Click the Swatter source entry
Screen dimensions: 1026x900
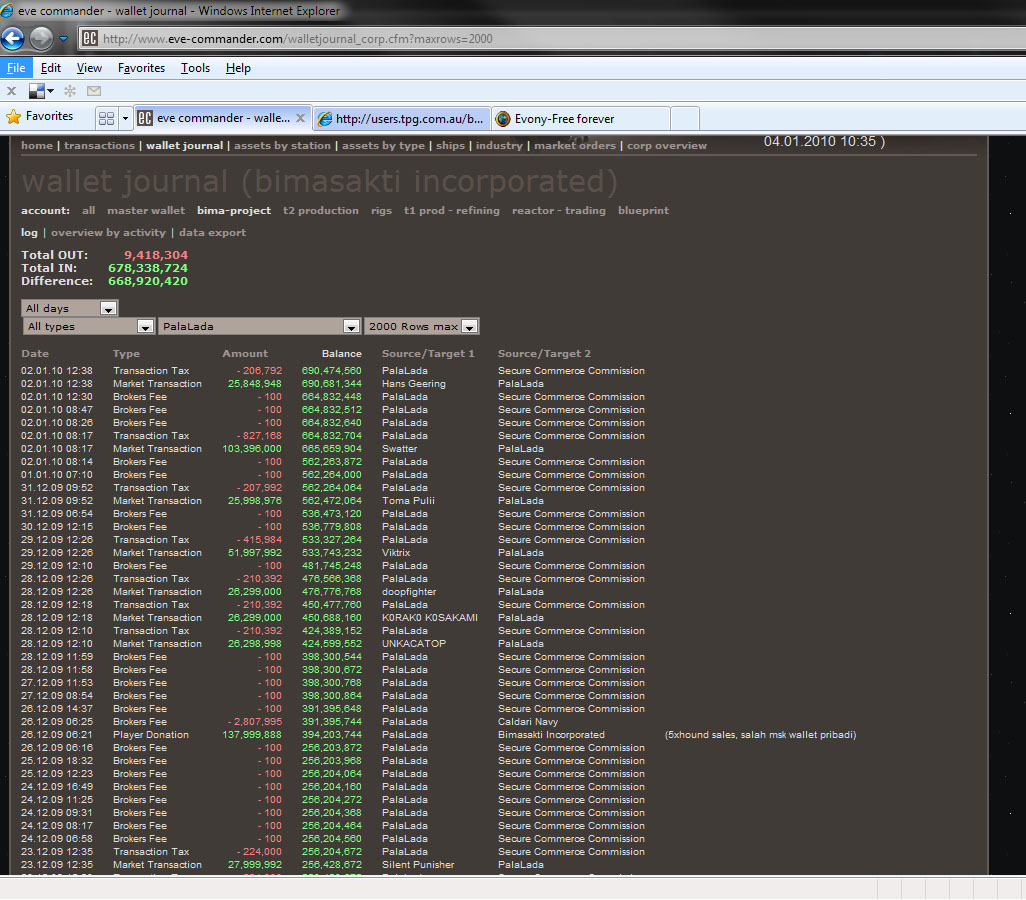point(399,448)
